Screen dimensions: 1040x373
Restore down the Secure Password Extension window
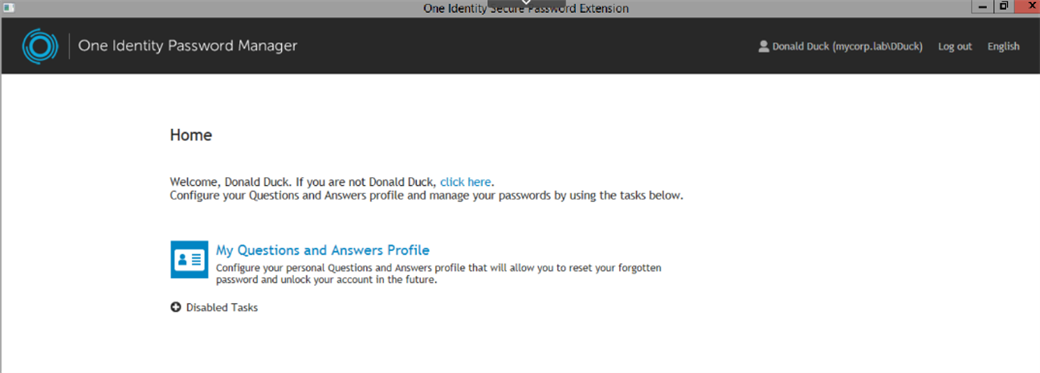click(1004, 7)
